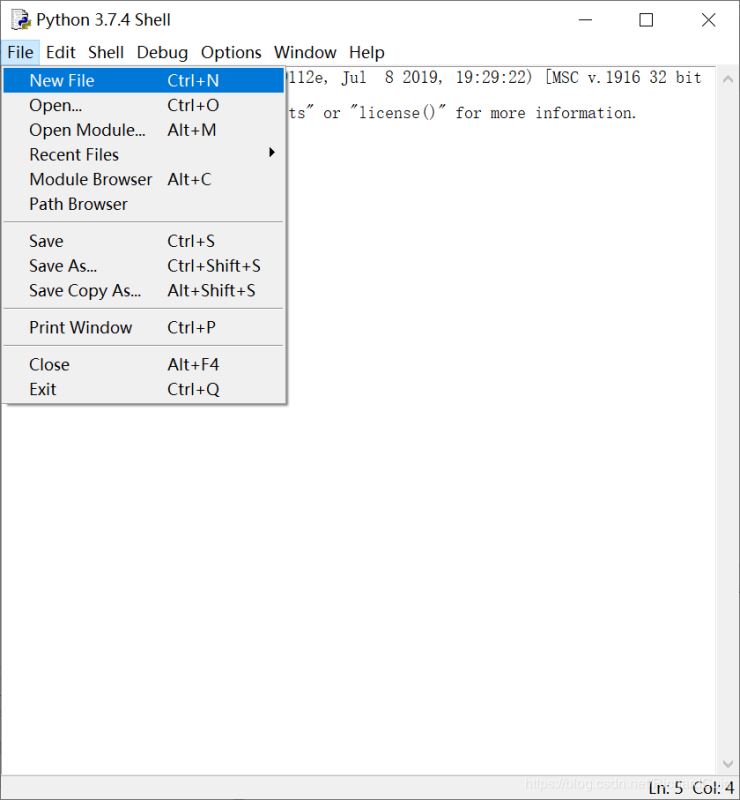Launch the Module Browser
Image resolution: width=740 pixels, height=800 pixels.
[x=143, y=180]
